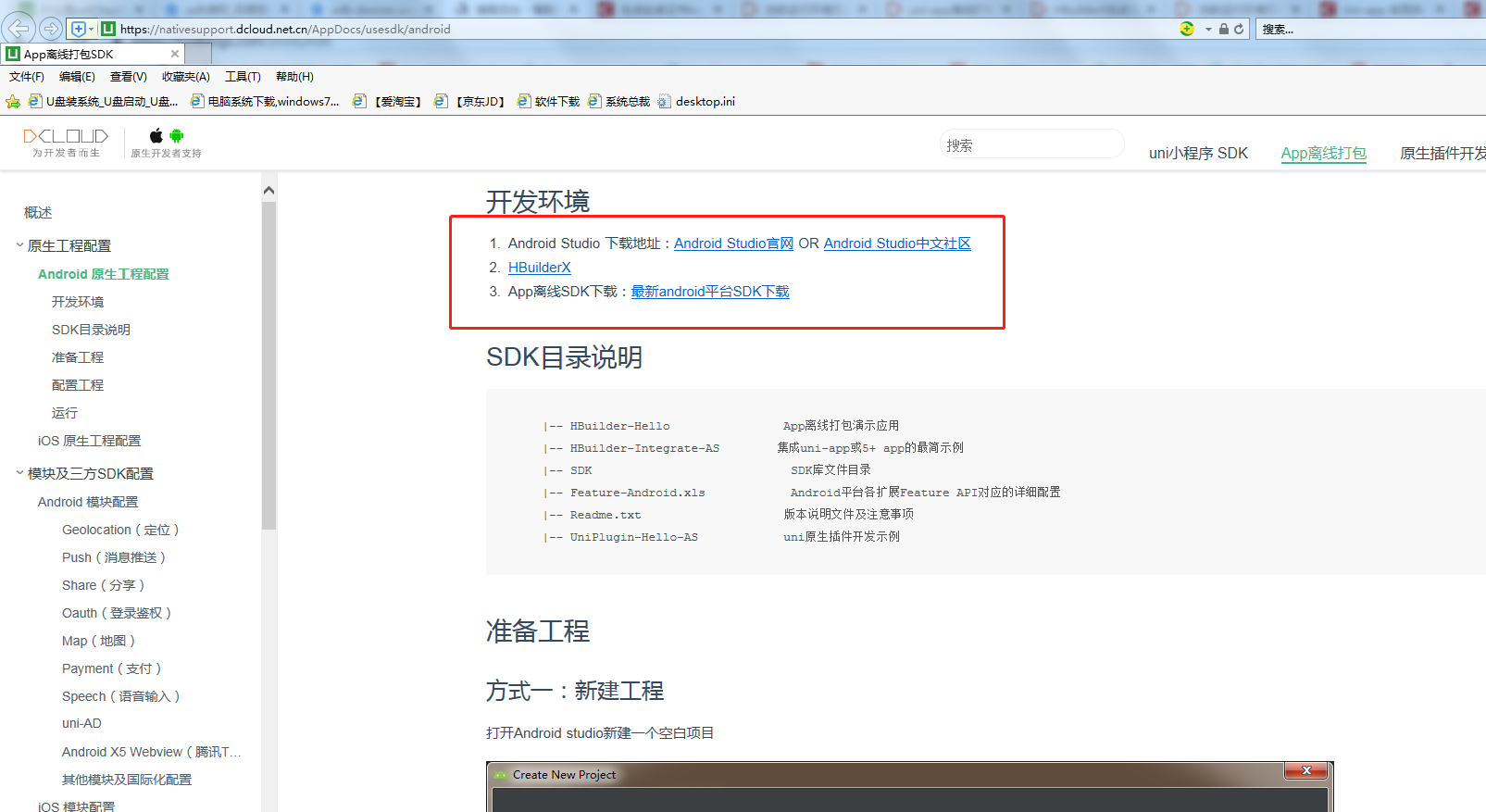Click the DCloud logo
Viewport: 1486px width, 812px height.
(x=66, y=143)
